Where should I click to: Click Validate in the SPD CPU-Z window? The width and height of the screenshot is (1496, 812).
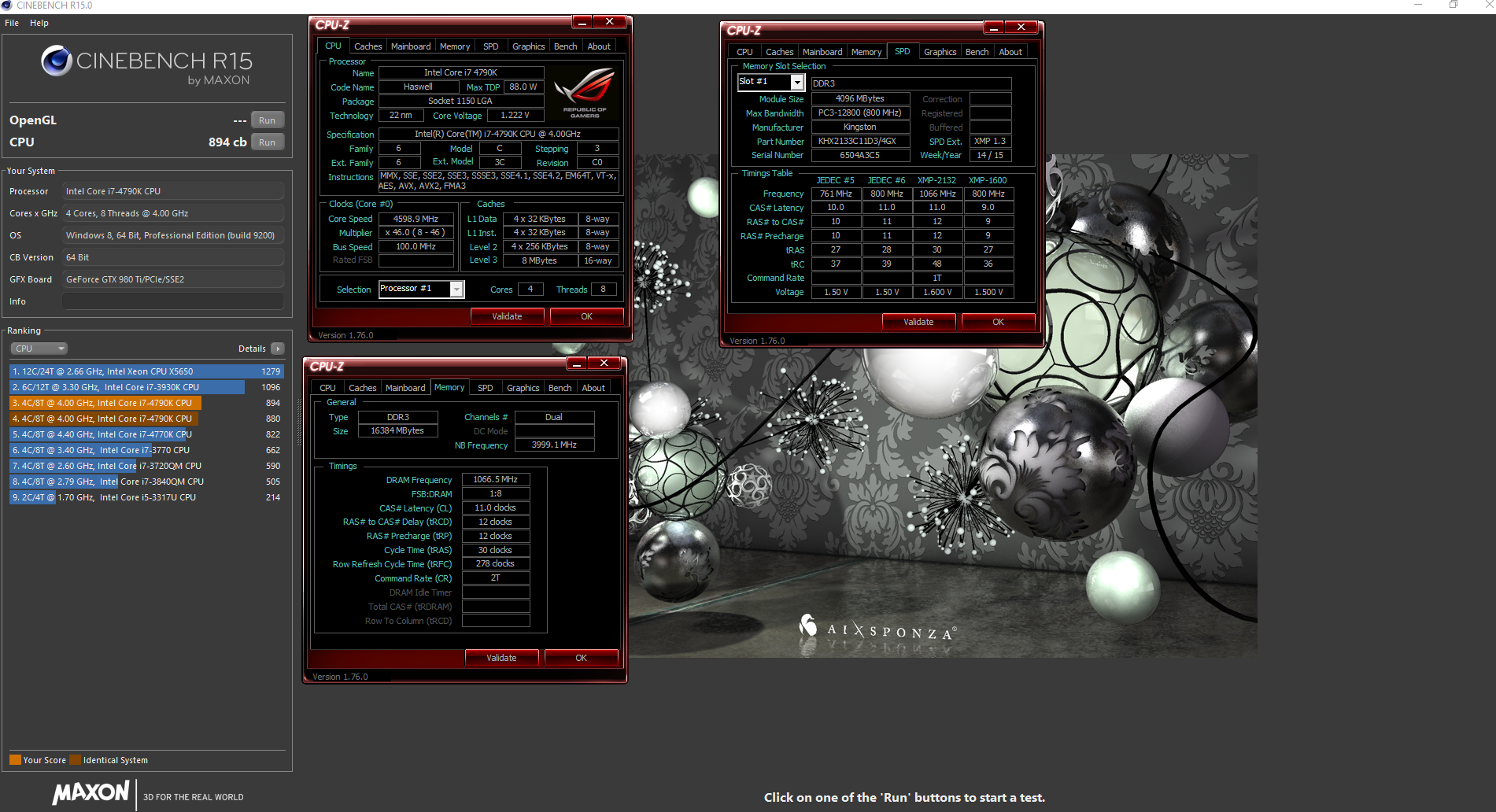(918, 322)
